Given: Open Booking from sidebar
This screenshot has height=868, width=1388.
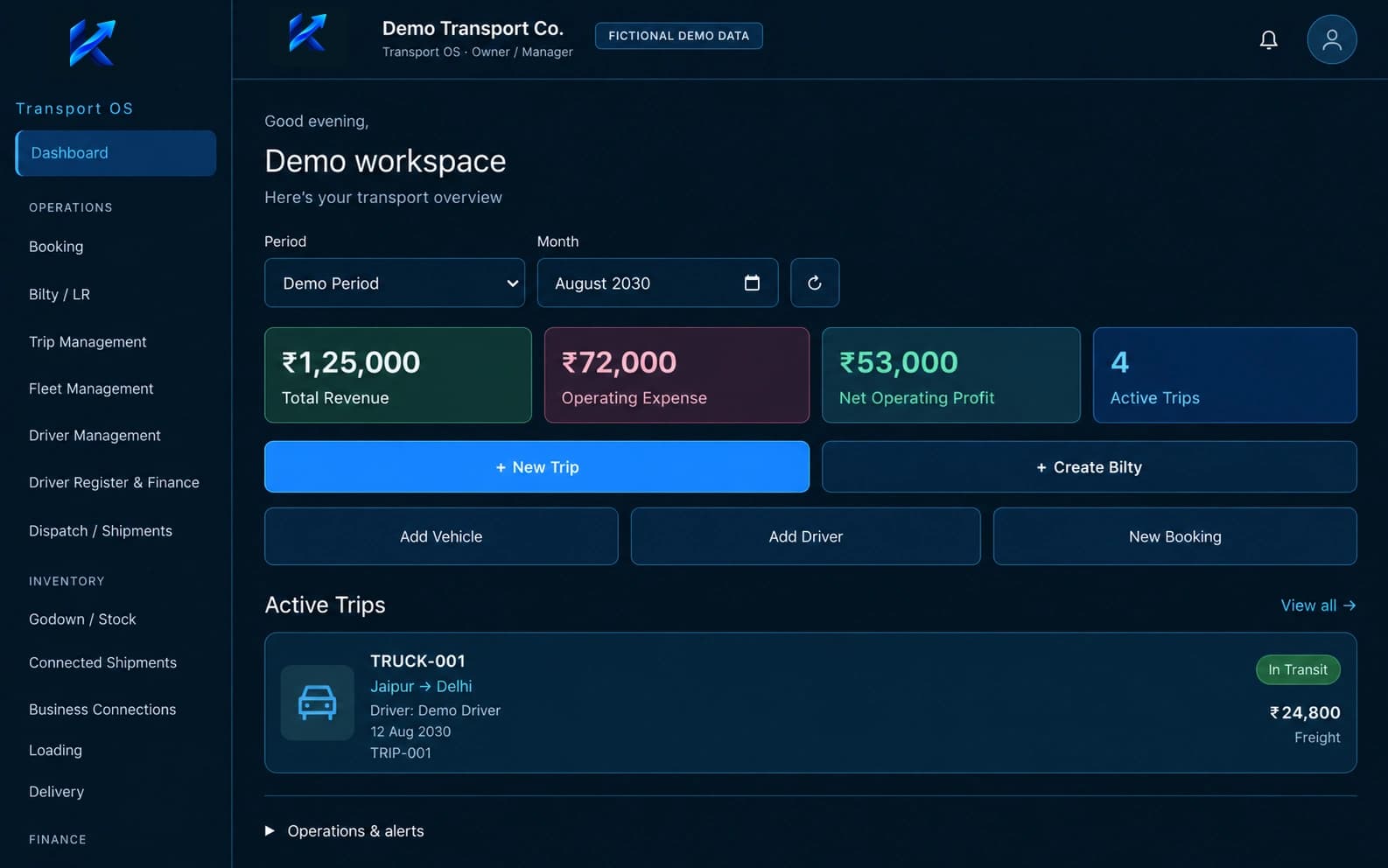Looking at the screenshot, I should [x=56, y=247].
